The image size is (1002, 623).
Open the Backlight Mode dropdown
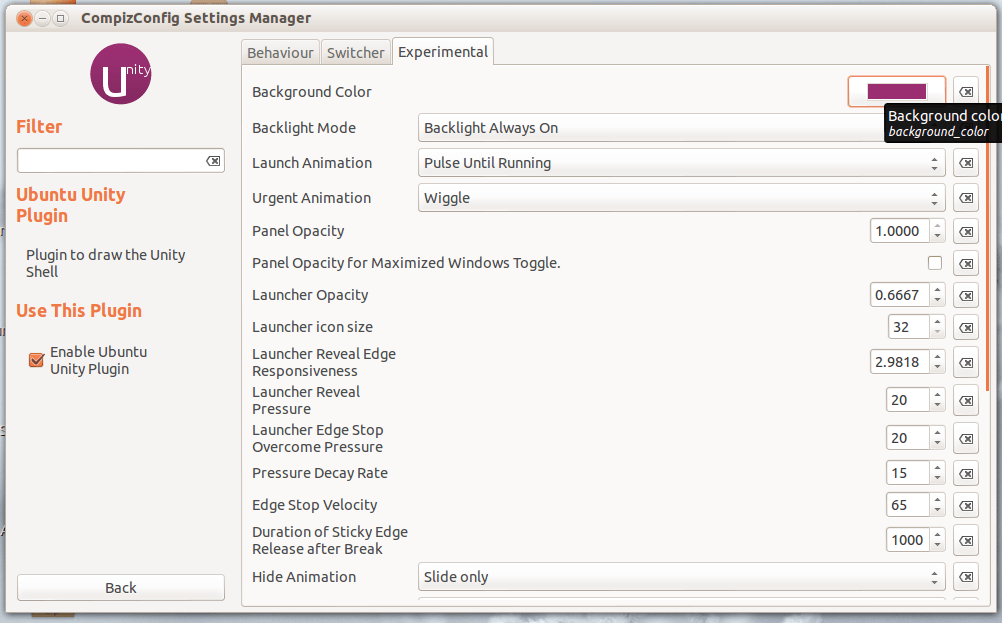(x=650, y=128)
